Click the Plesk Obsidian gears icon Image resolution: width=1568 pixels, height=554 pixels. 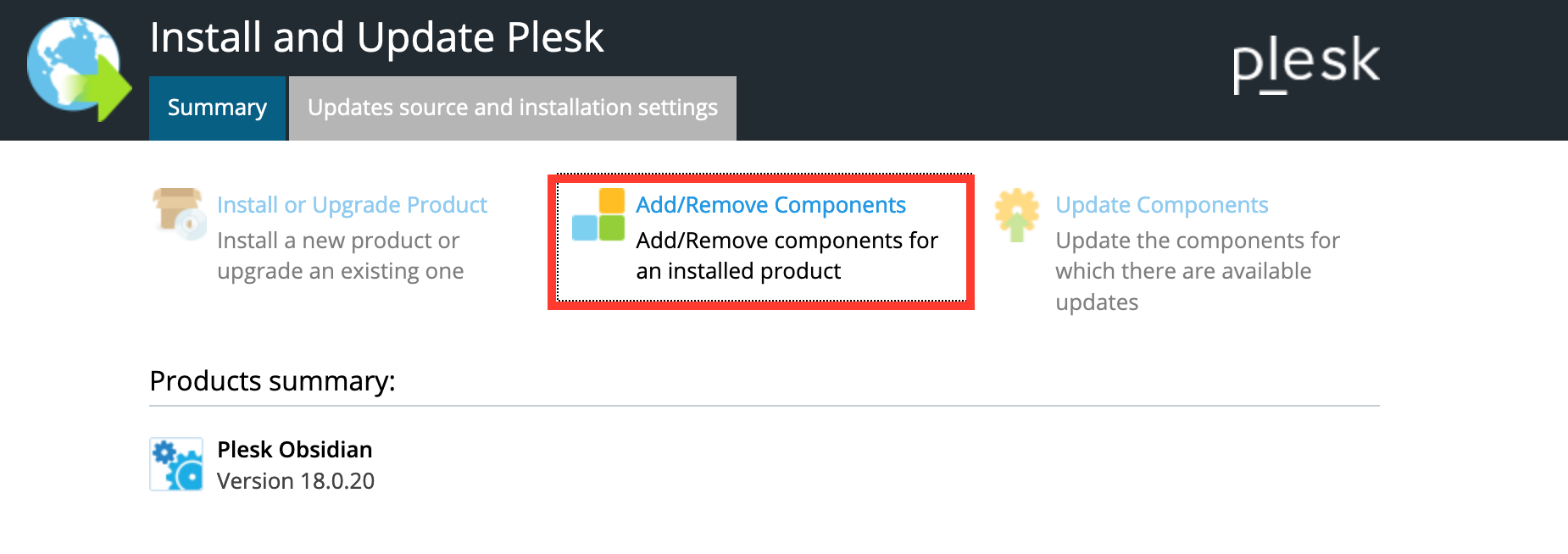click(176, 464)
